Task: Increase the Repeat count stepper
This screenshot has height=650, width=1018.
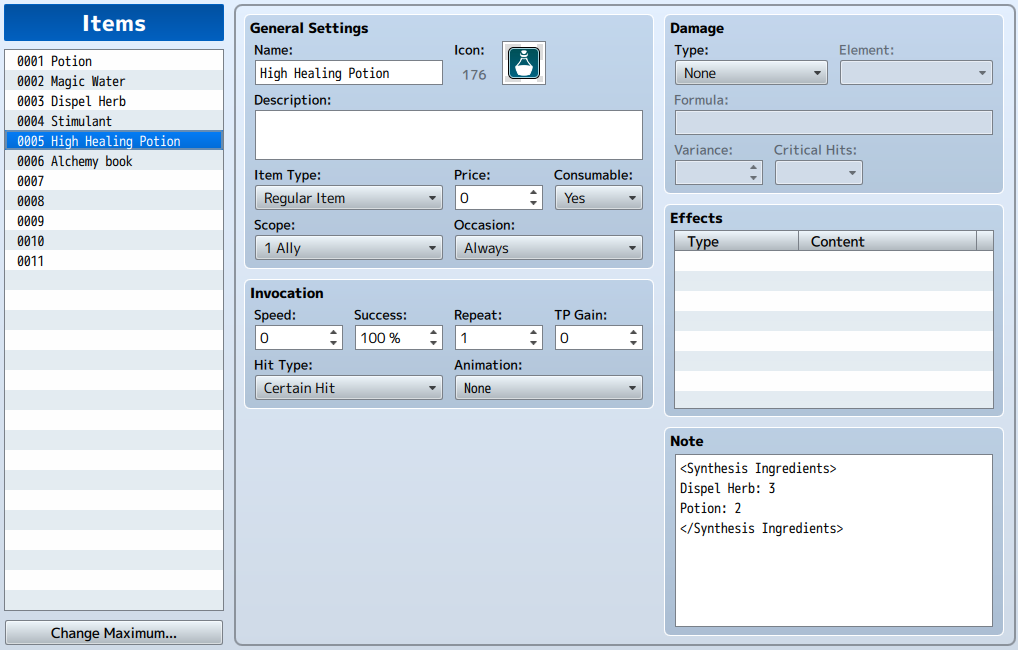Action: point(533,332)
